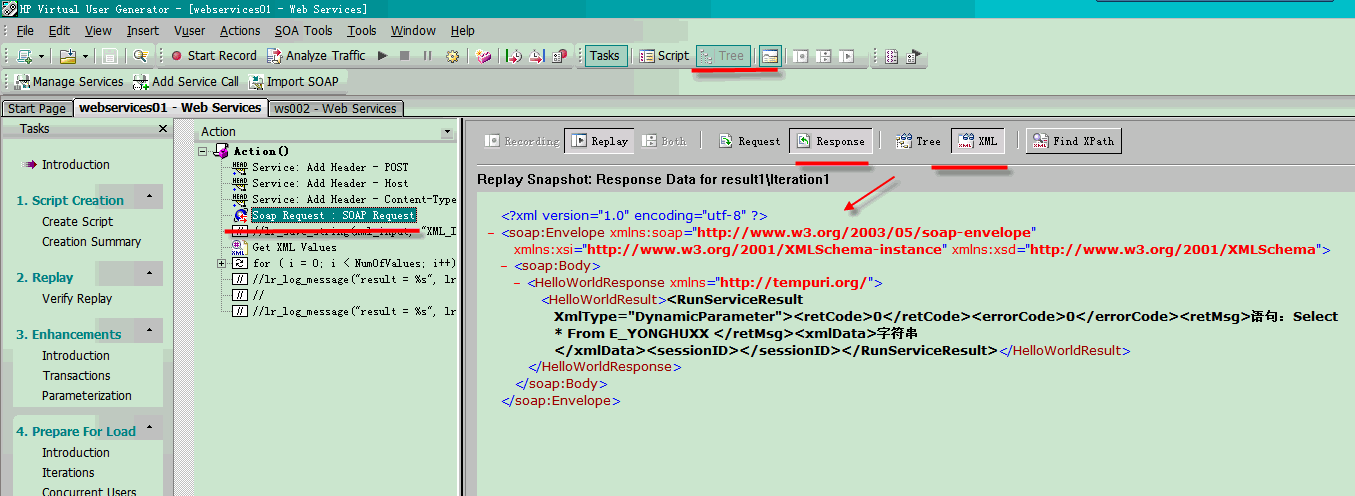Select Service: Add Header - POST step
The width and height of the screenshot is (1355, 496).
point(330,167)
